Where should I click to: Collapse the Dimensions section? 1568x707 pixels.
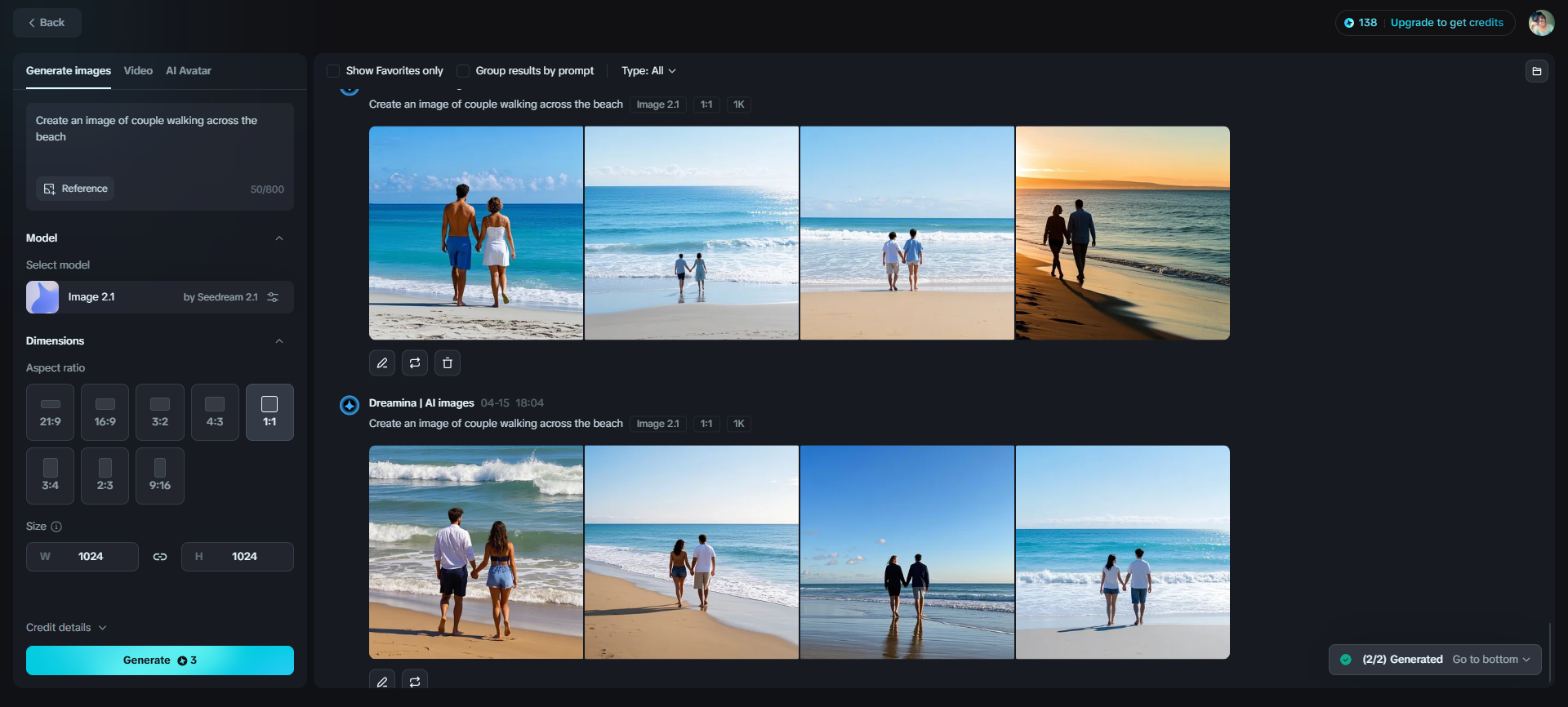tap(279, 341)
